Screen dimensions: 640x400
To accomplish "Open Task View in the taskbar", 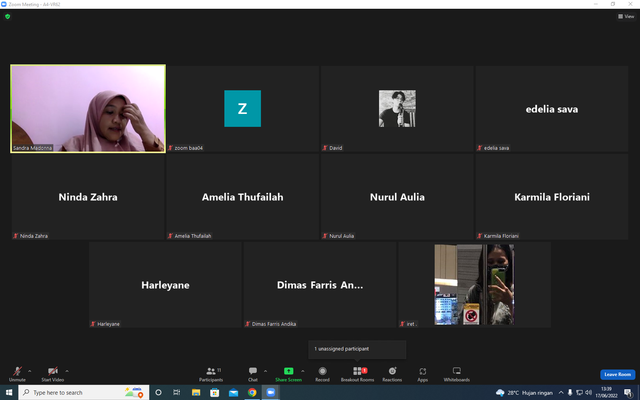I will pos(177,393).
